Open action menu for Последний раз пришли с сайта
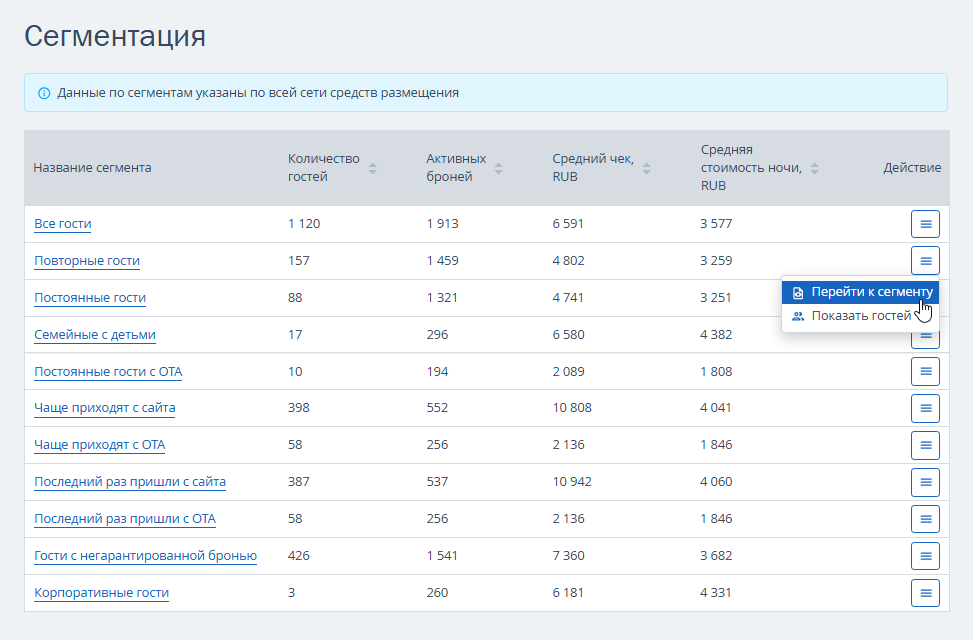The width and height of the screenshot is (973, 640). 925,482
